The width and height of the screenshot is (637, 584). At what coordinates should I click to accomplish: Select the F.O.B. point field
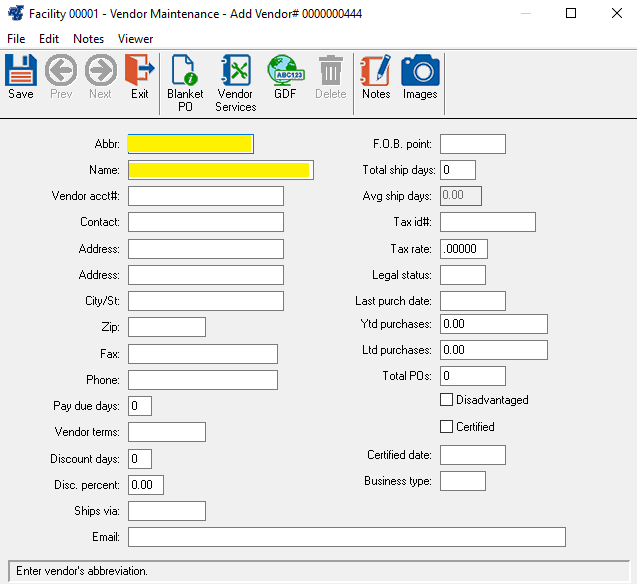click(472, 144)
